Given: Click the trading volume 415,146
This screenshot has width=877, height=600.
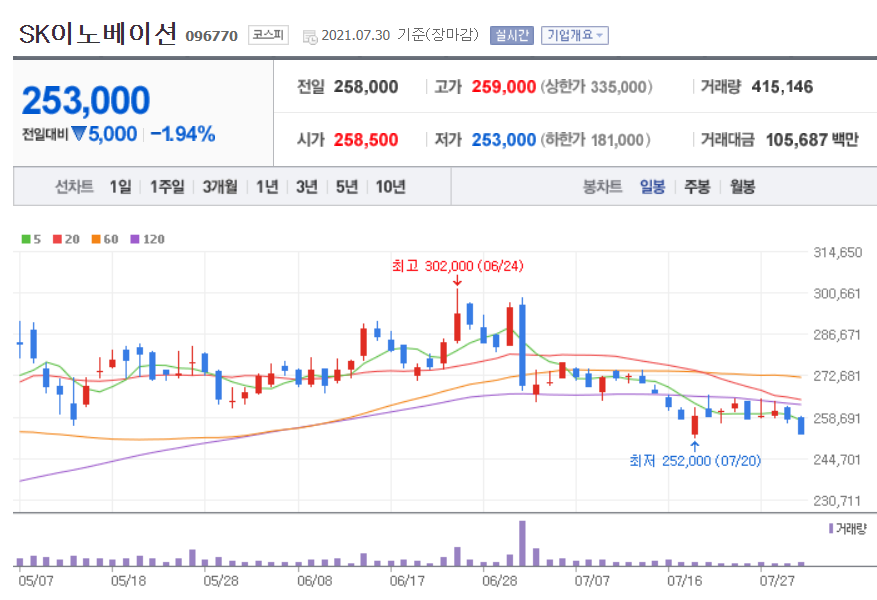Looking at the screenshot, I should point(782,87).
